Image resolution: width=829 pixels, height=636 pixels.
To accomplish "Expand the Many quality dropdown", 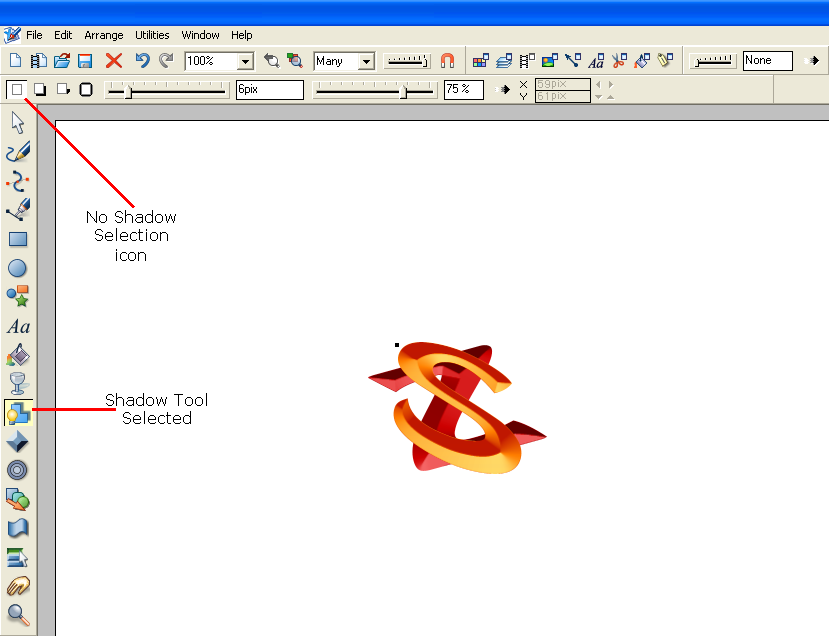I will [x=366, y=61].
